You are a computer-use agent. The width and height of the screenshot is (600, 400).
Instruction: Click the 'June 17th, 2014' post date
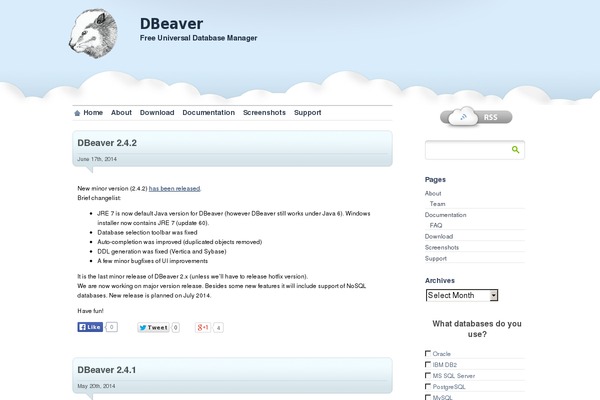[x=97, y=159]
